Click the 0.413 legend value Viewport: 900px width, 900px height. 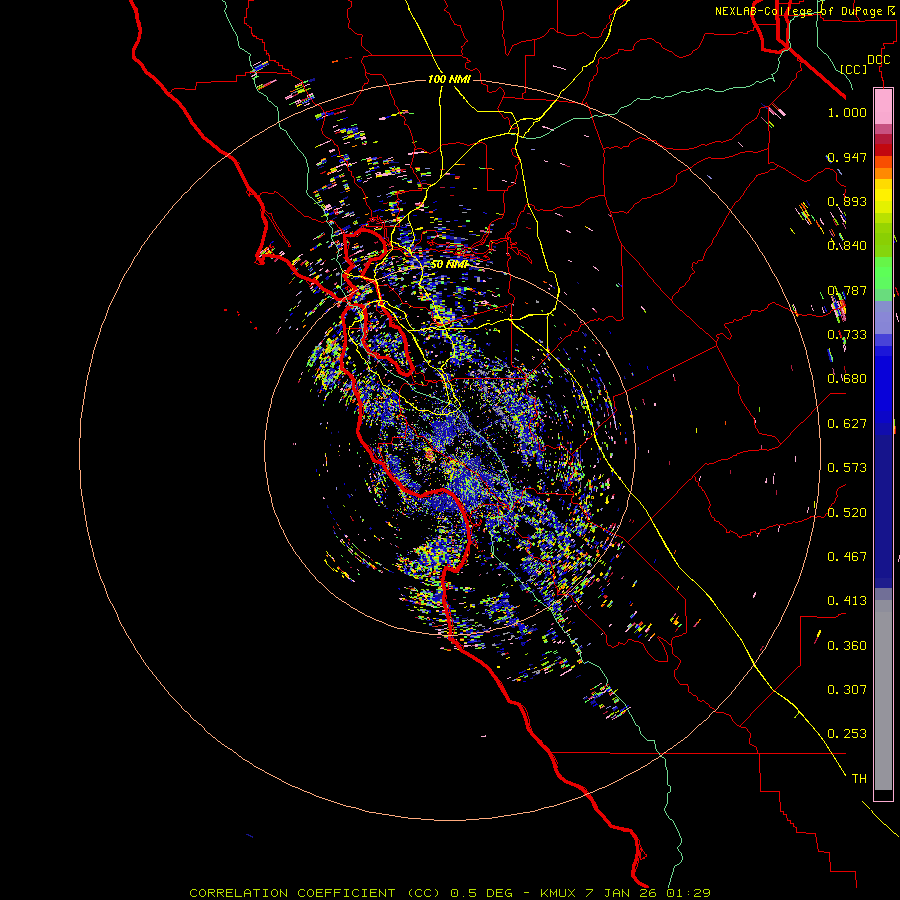pyautogui.click(x=847, y=600)
